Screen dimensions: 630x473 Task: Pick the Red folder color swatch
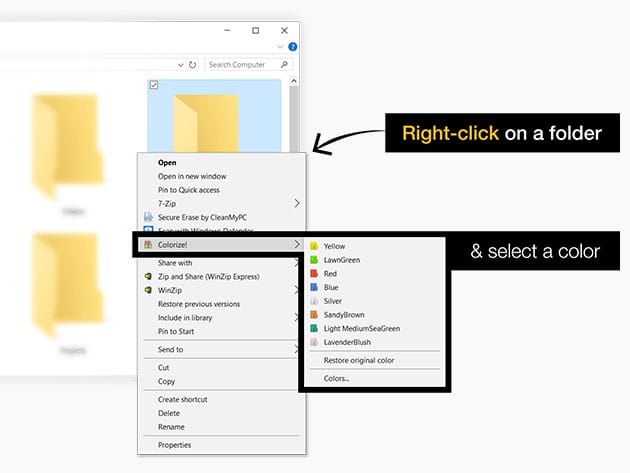click(314, 273)
